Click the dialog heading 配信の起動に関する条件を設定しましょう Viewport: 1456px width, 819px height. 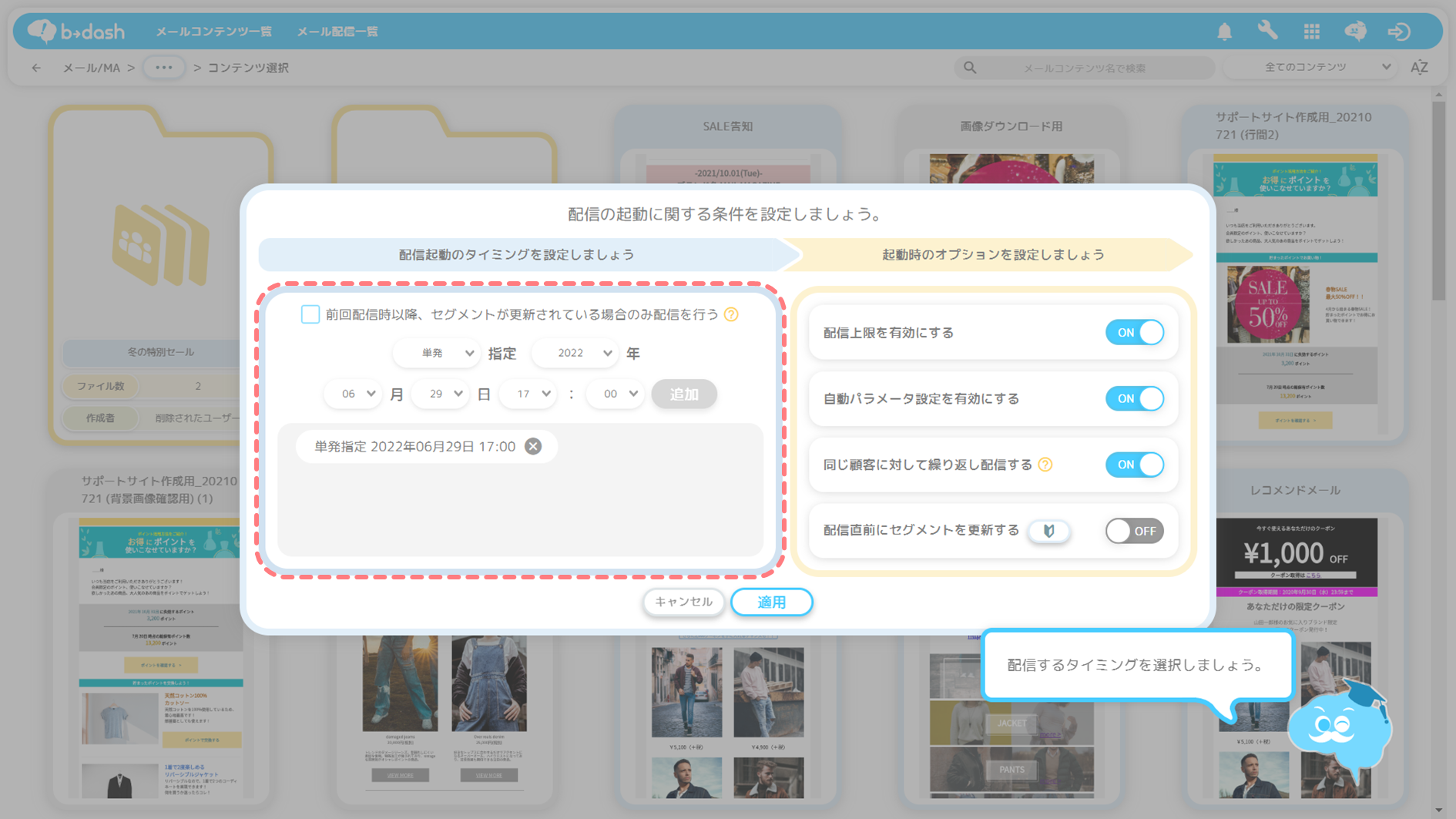click(727, 214)
